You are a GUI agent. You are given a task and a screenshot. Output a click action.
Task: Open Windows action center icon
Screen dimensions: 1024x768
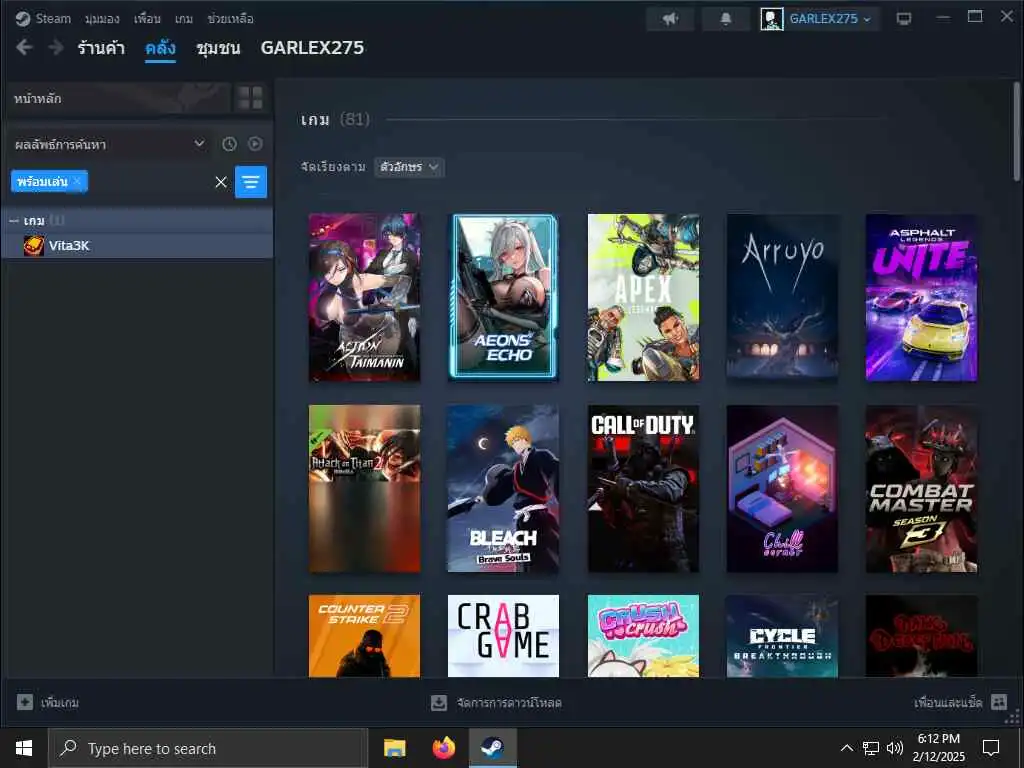click(991, 748)
